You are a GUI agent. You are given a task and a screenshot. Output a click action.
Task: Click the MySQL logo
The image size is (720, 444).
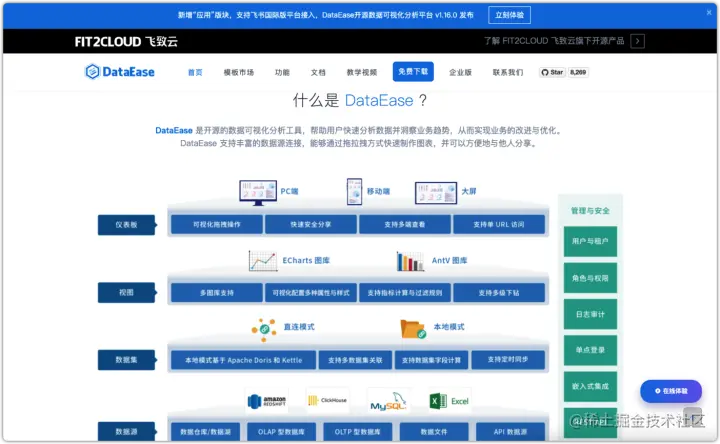pos(388,401)
